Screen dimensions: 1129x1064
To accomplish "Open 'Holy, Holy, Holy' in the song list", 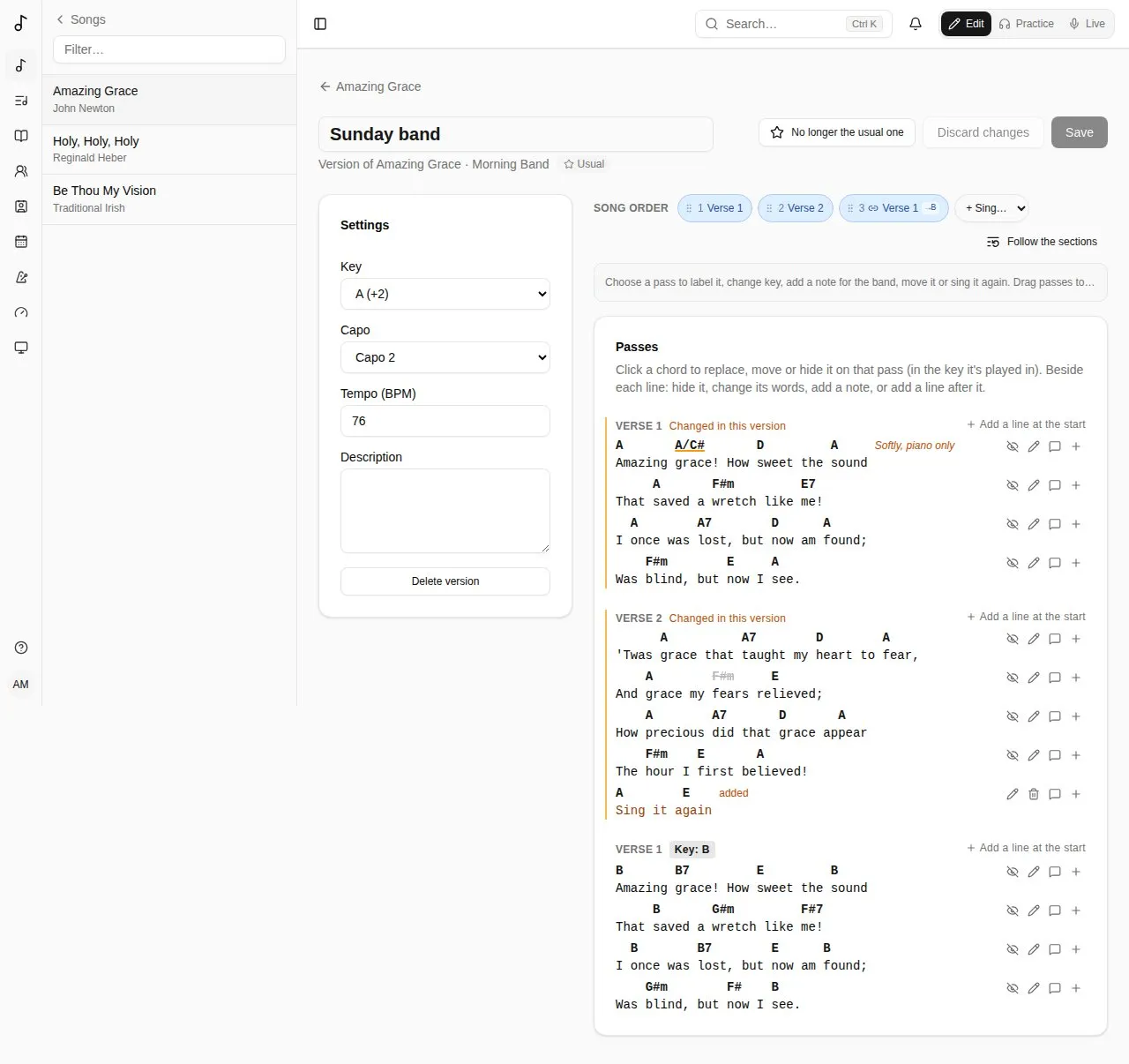I will pyautogui.click(x=169, y=149).
